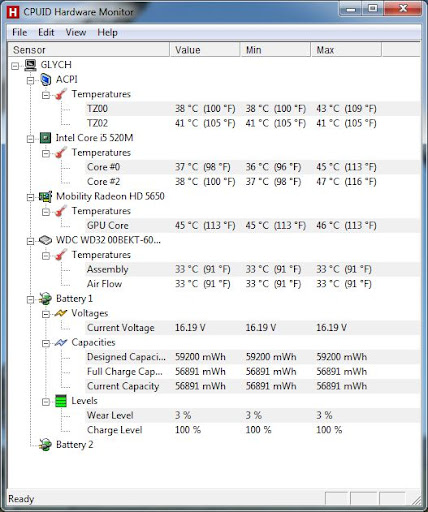Screen dimensions: 428x512
Task: Click the ACPI device icon
Action: tap(46, 80)
